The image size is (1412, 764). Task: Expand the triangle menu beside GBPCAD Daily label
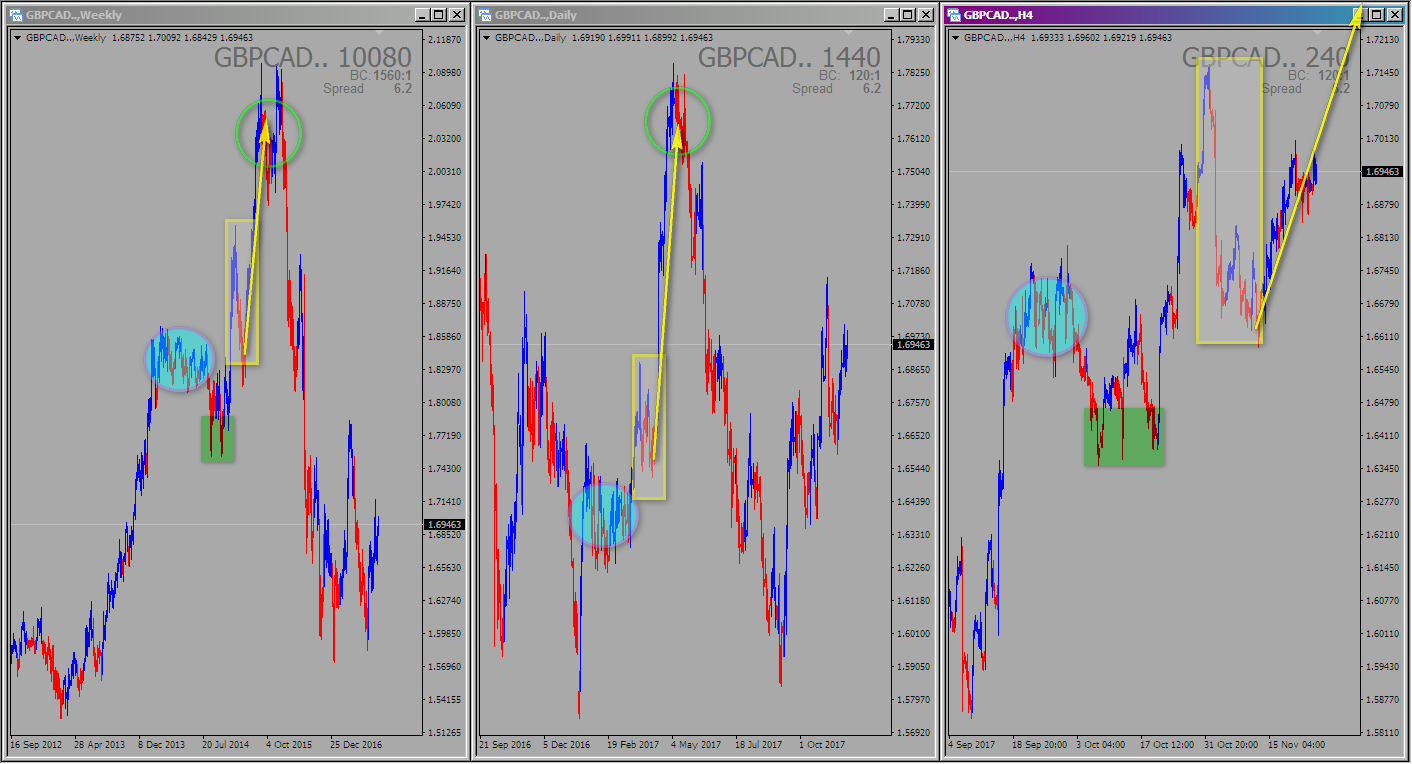(x=487, y=38)
